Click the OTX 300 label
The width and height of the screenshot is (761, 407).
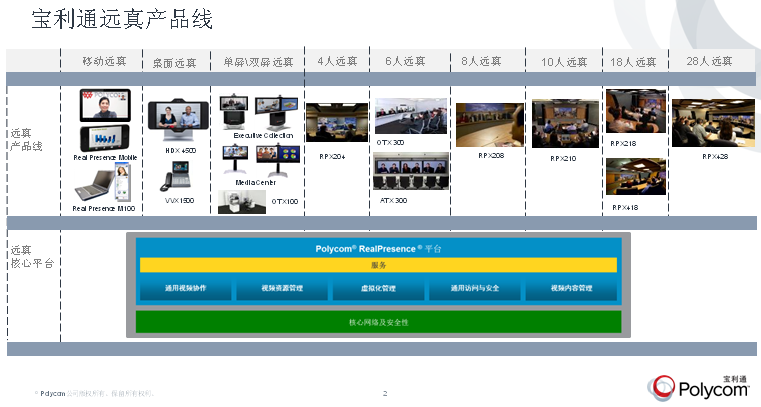[390, 143]
